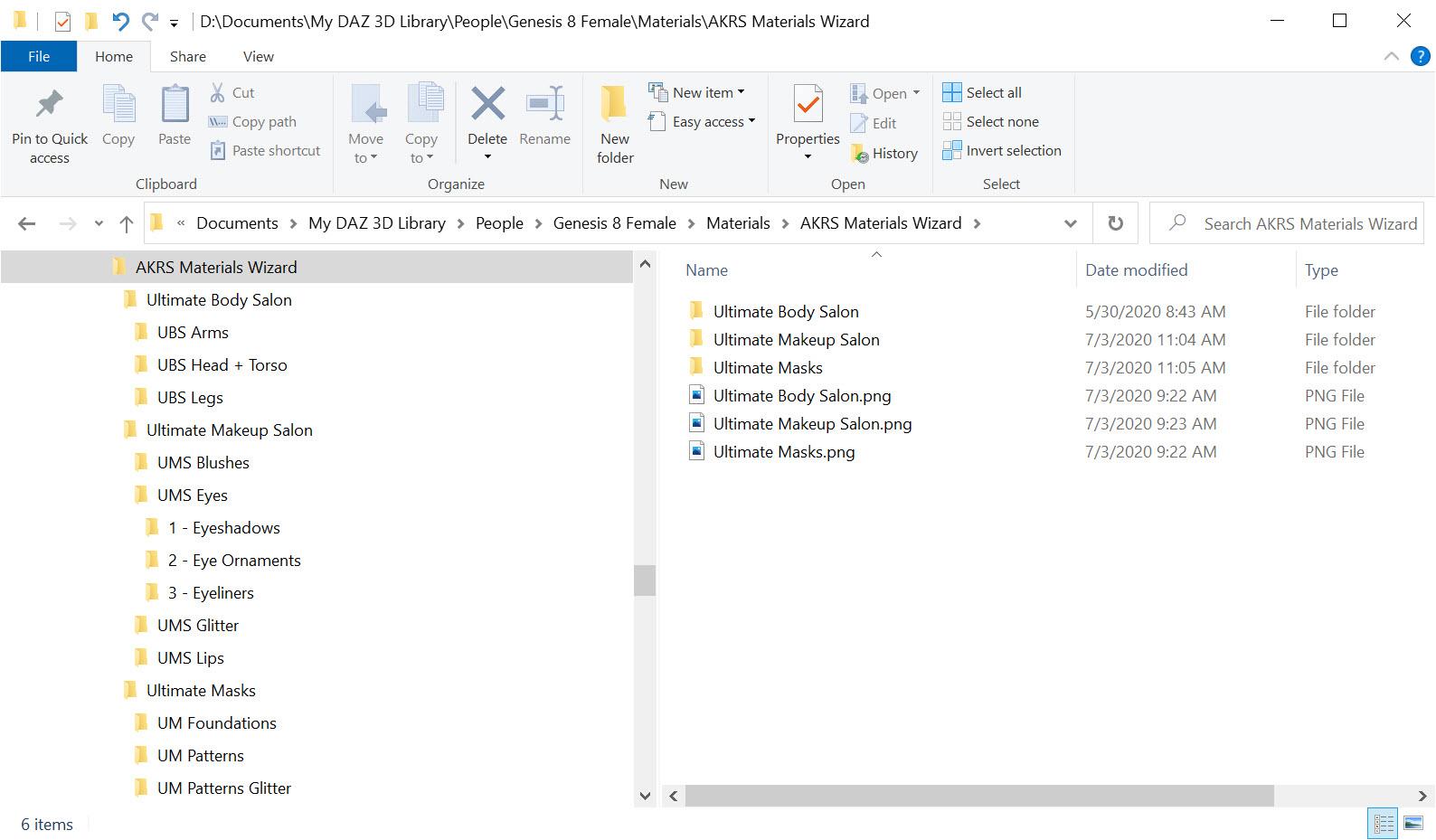Select Ultimate Masks.png file

(x=784, y=451)
